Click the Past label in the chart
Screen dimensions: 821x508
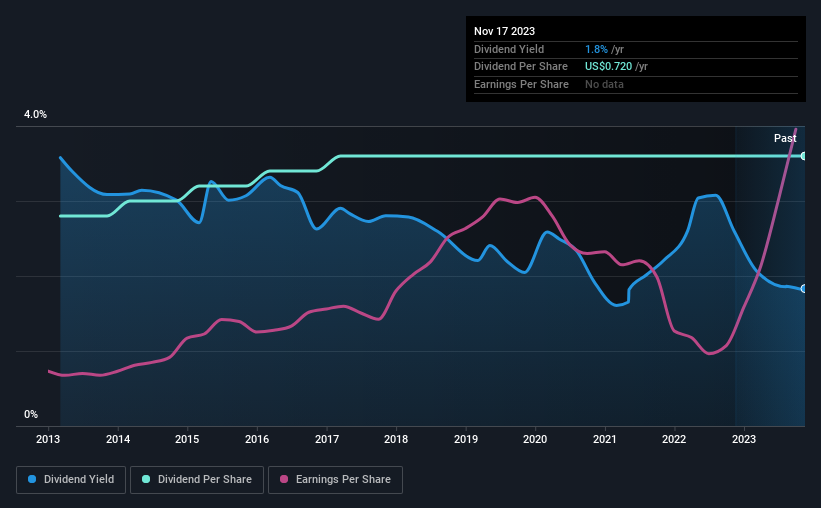point(785,138)
